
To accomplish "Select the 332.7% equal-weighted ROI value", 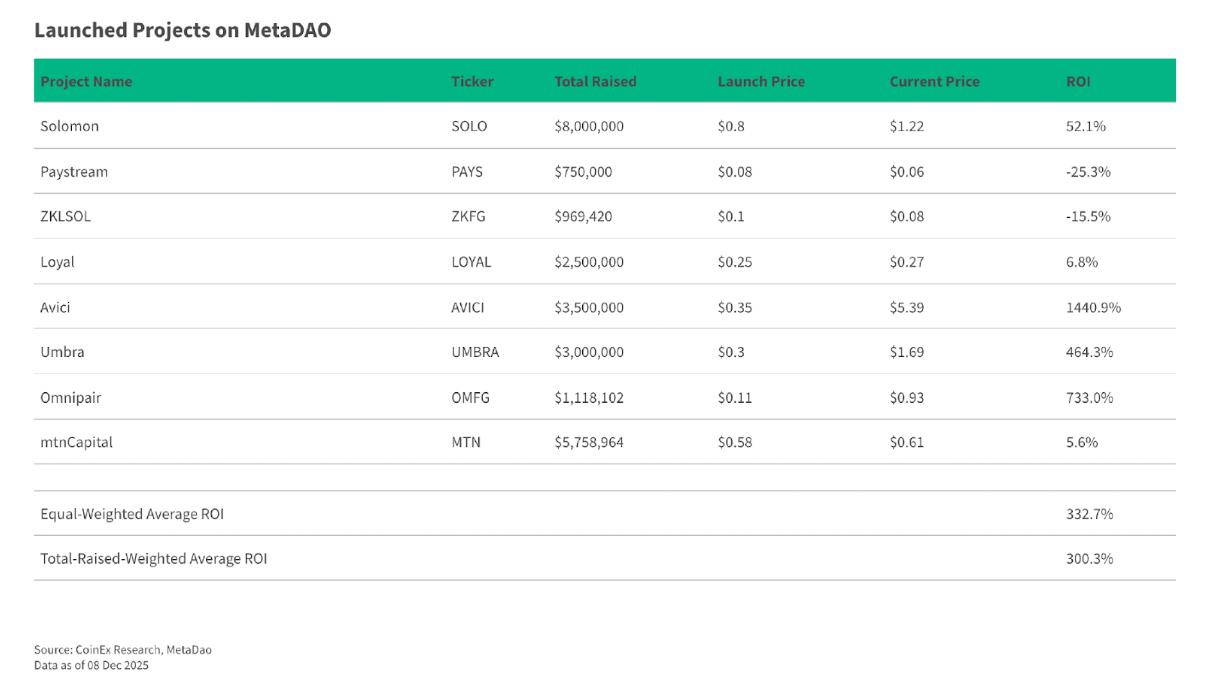I will tap(1090, 514).
